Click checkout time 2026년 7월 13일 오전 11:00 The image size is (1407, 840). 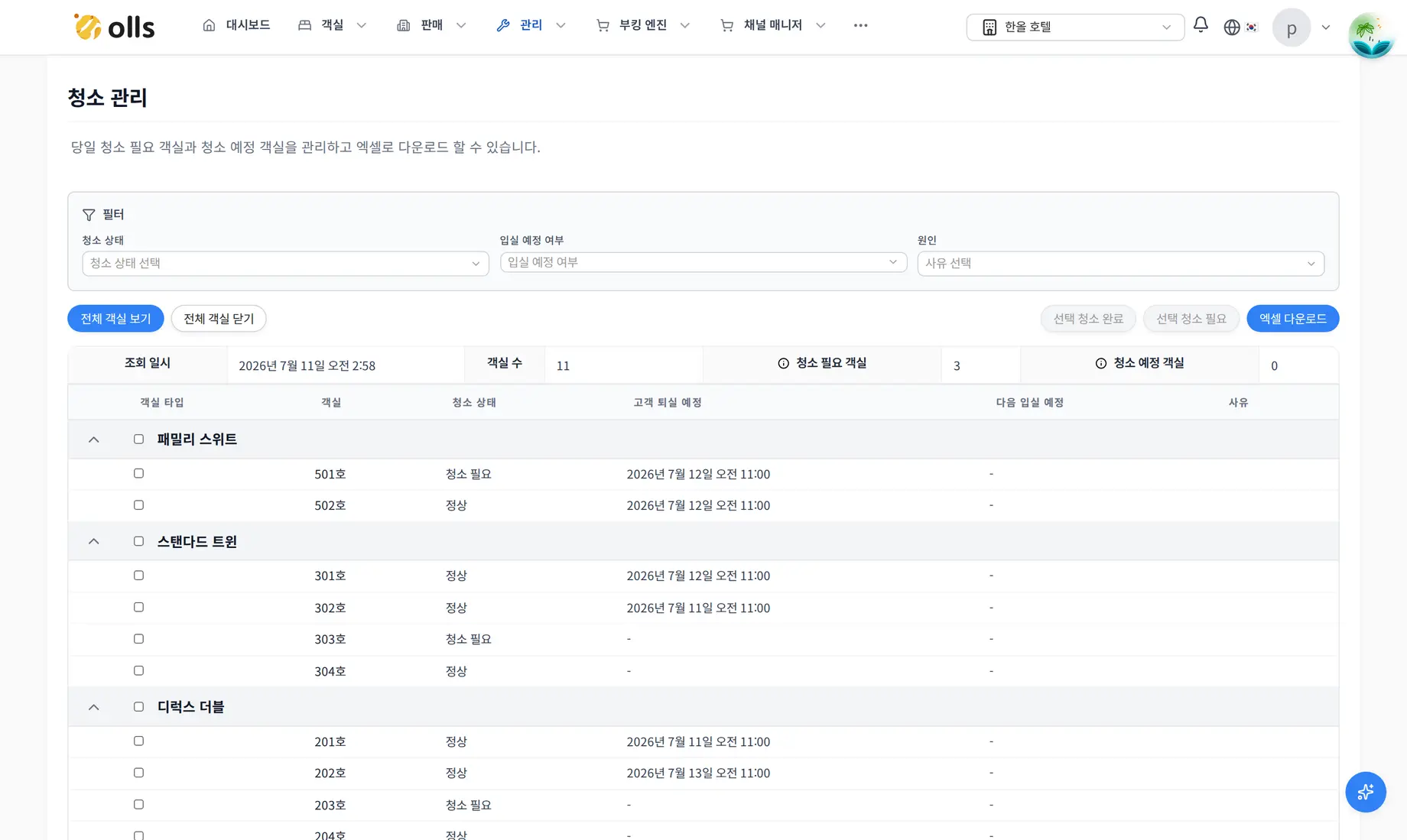698,773
